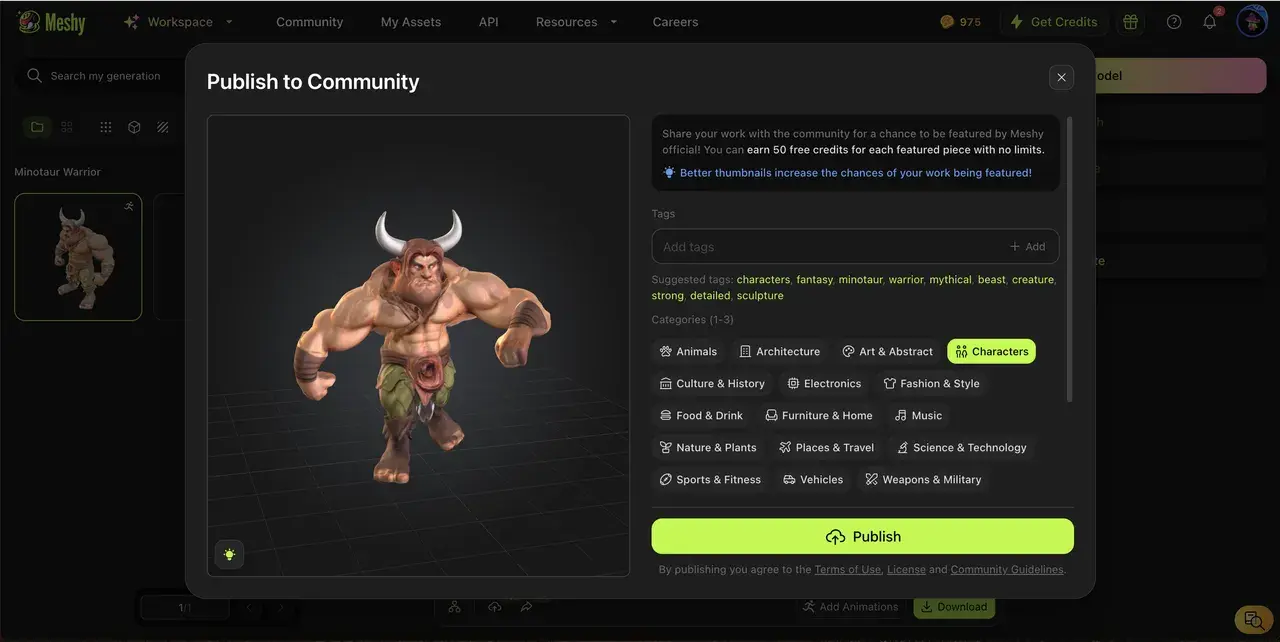Go to the Community page
The height and width of the screenshot is (642, 1280).
tap(309, 21)
